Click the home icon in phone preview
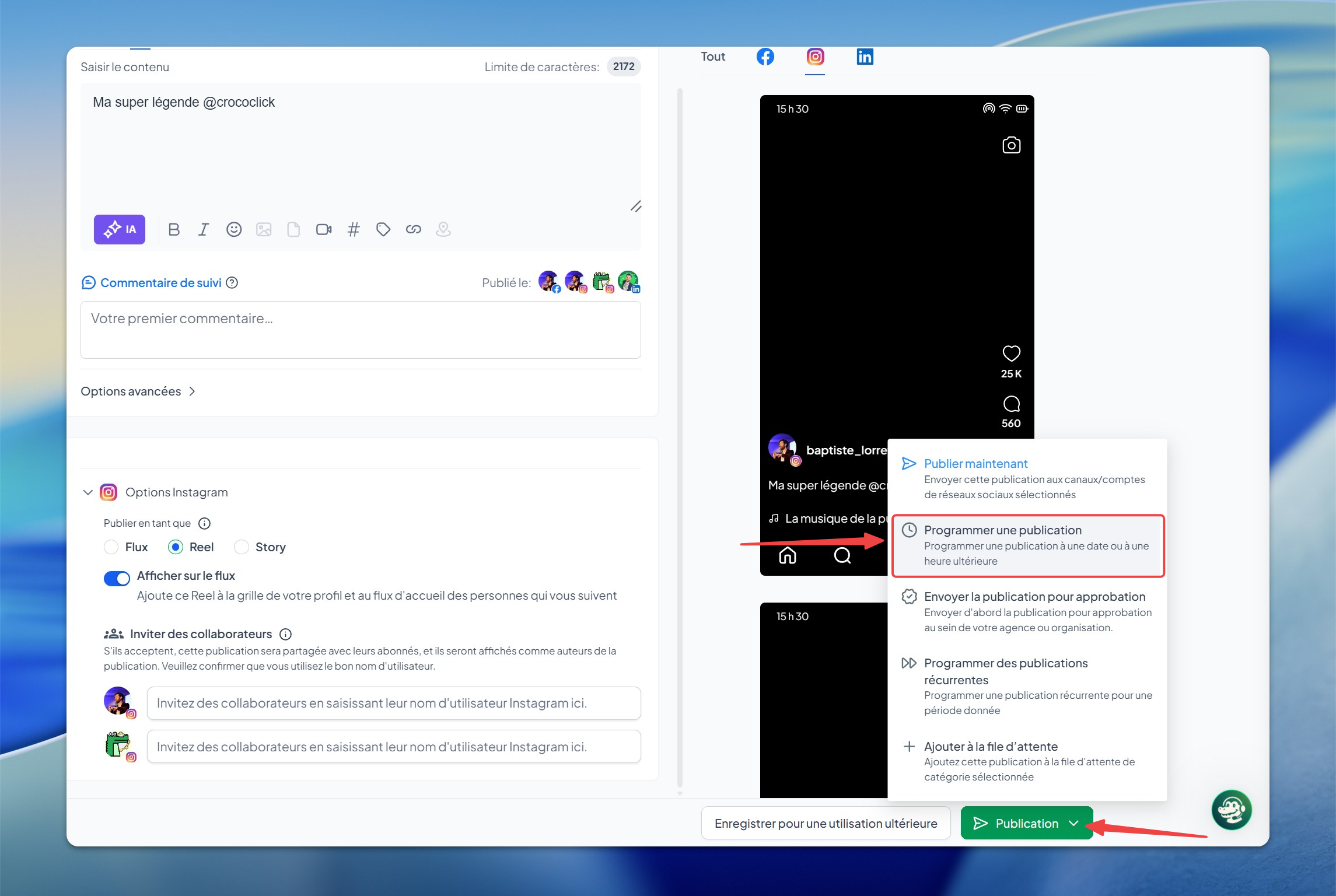 (788, 555)
